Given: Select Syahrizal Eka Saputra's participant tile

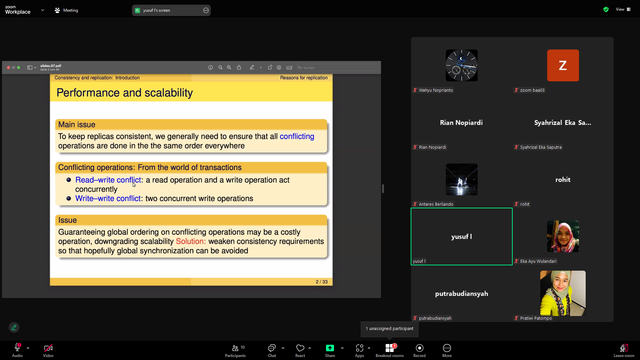Looking at the screenshot, I should [x=562, y=122].
